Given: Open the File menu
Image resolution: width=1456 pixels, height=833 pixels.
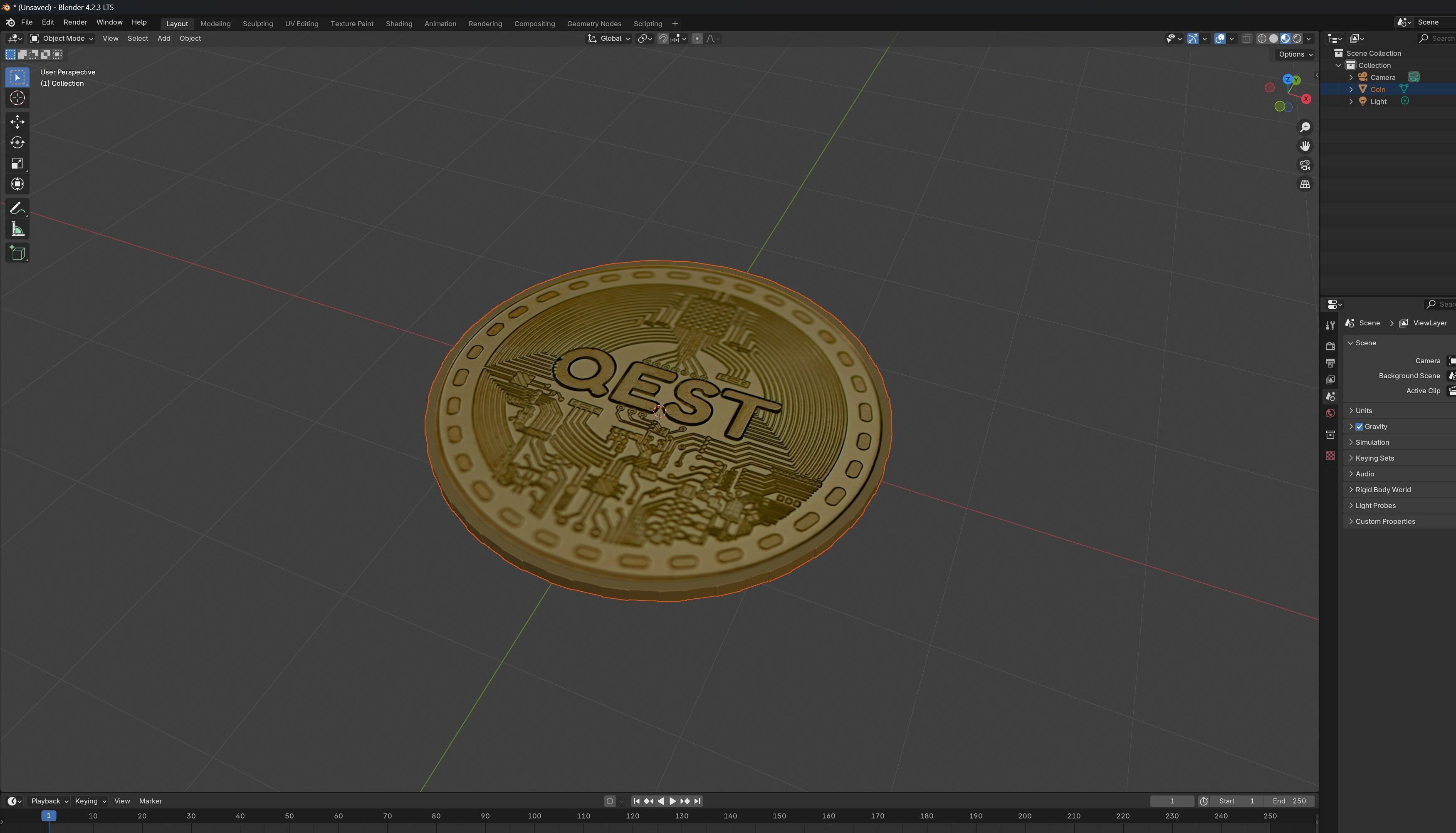Looking at the screenshot, I should [x=26, y=22].
